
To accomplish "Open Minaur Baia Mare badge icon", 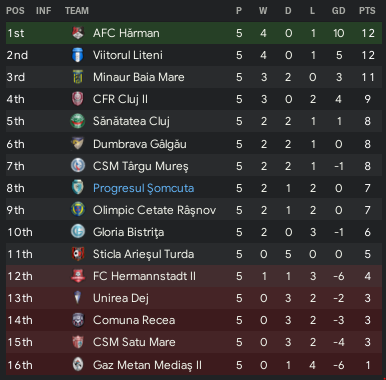I will (x=78, y=77).
